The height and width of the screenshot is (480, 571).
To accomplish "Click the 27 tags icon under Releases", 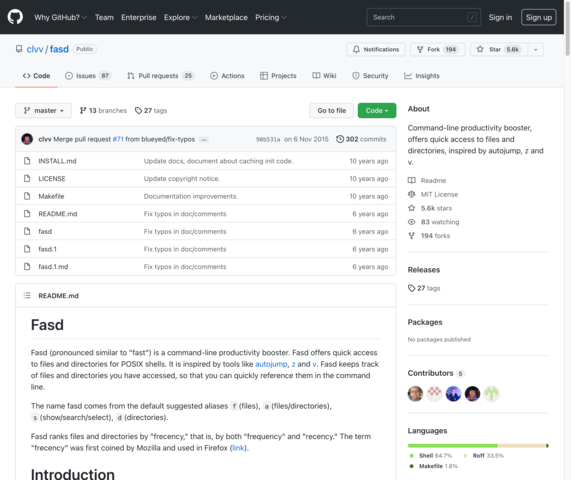I will [x=411, y=288].
